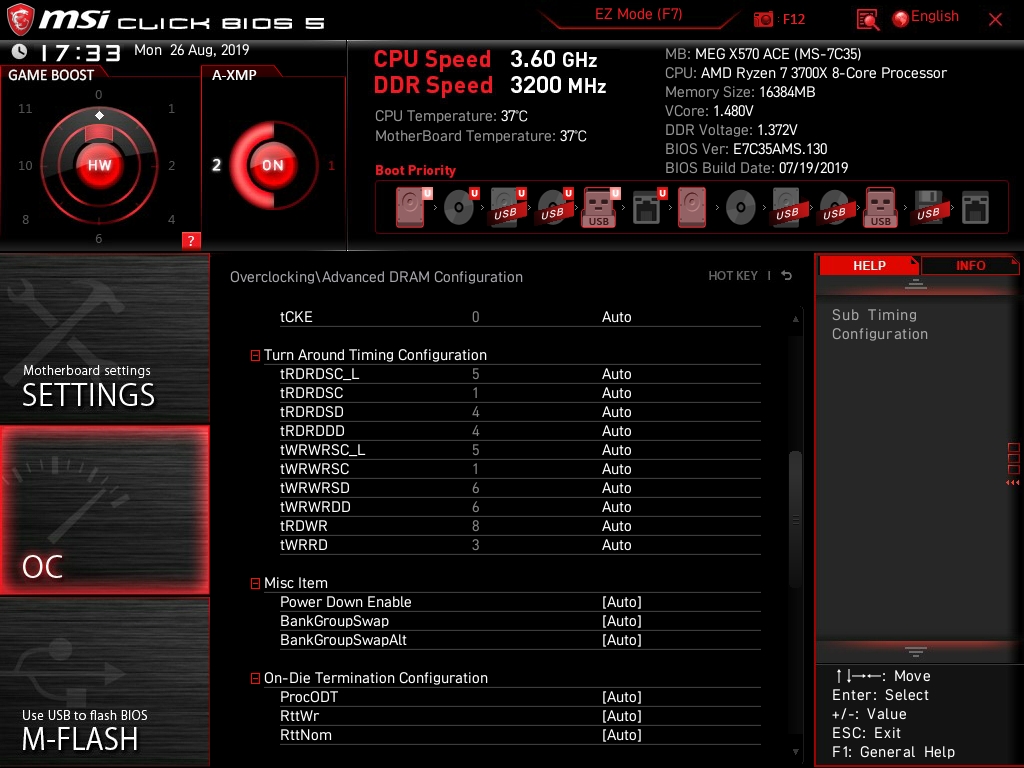
Task: Click the right-edge side panel arrows handle
Action: point(1013,464)
